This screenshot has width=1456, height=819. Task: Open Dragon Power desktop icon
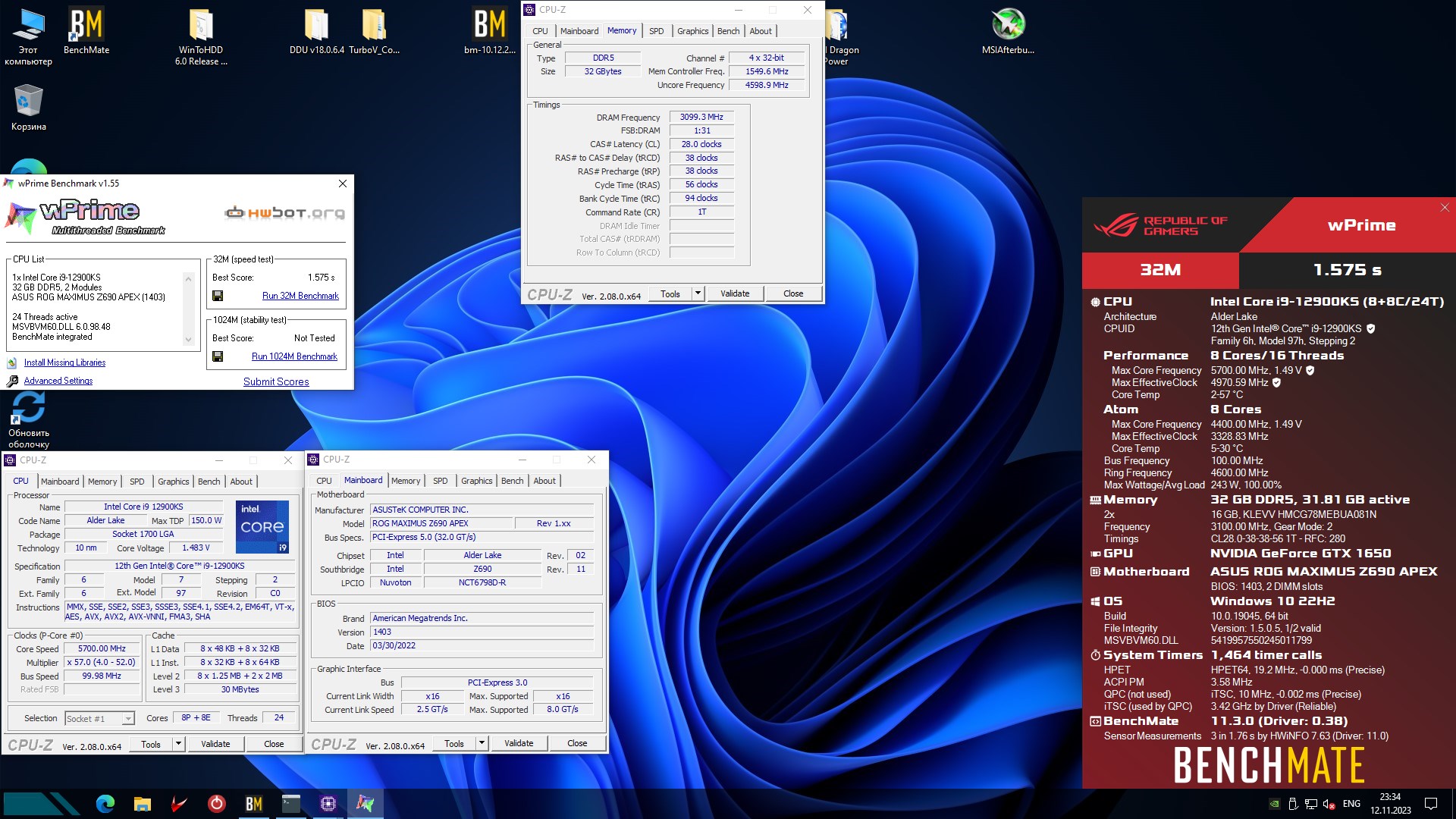click(842, 36)
